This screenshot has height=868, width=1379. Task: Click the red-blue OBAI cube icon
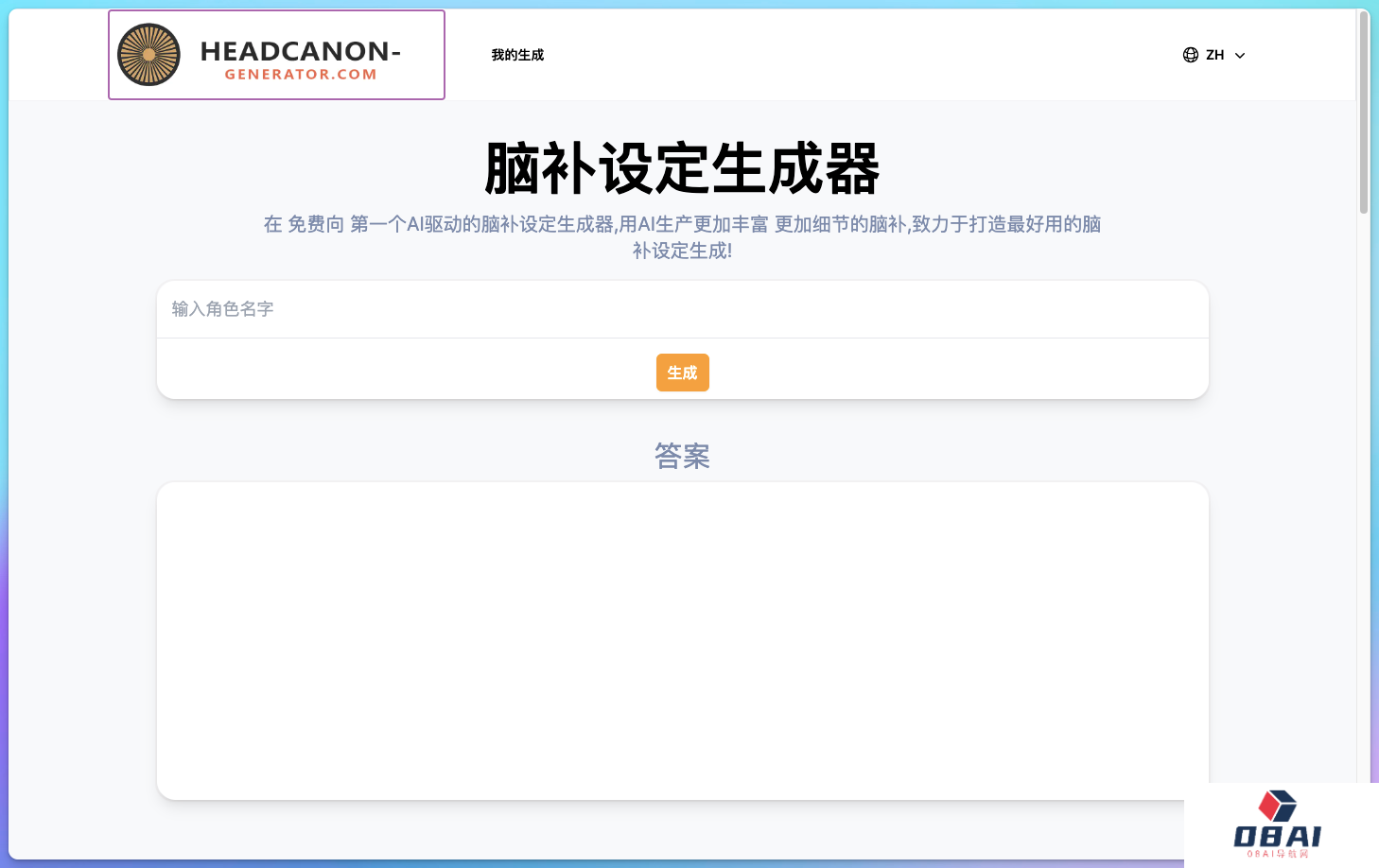click(1277, 806)
